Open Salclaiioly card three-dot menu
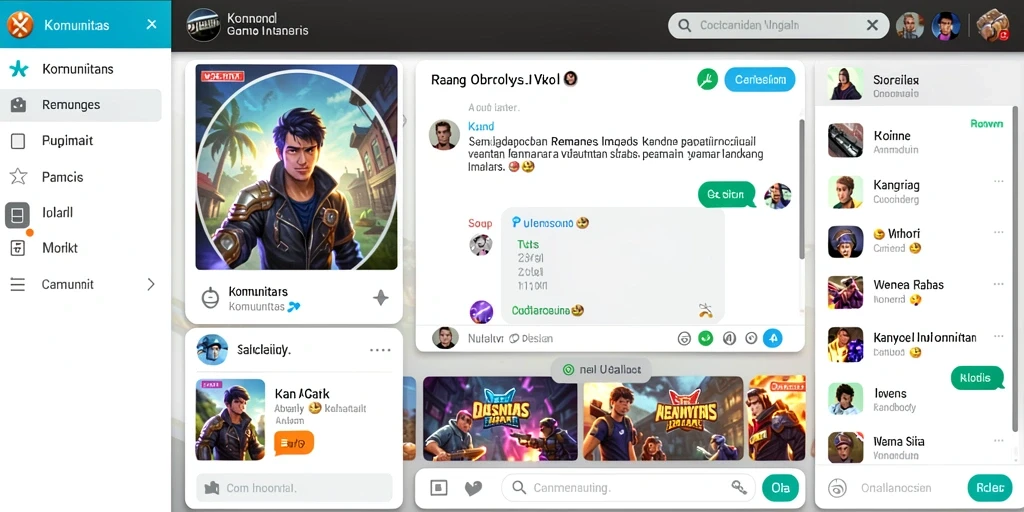 [x=380, y=351]
